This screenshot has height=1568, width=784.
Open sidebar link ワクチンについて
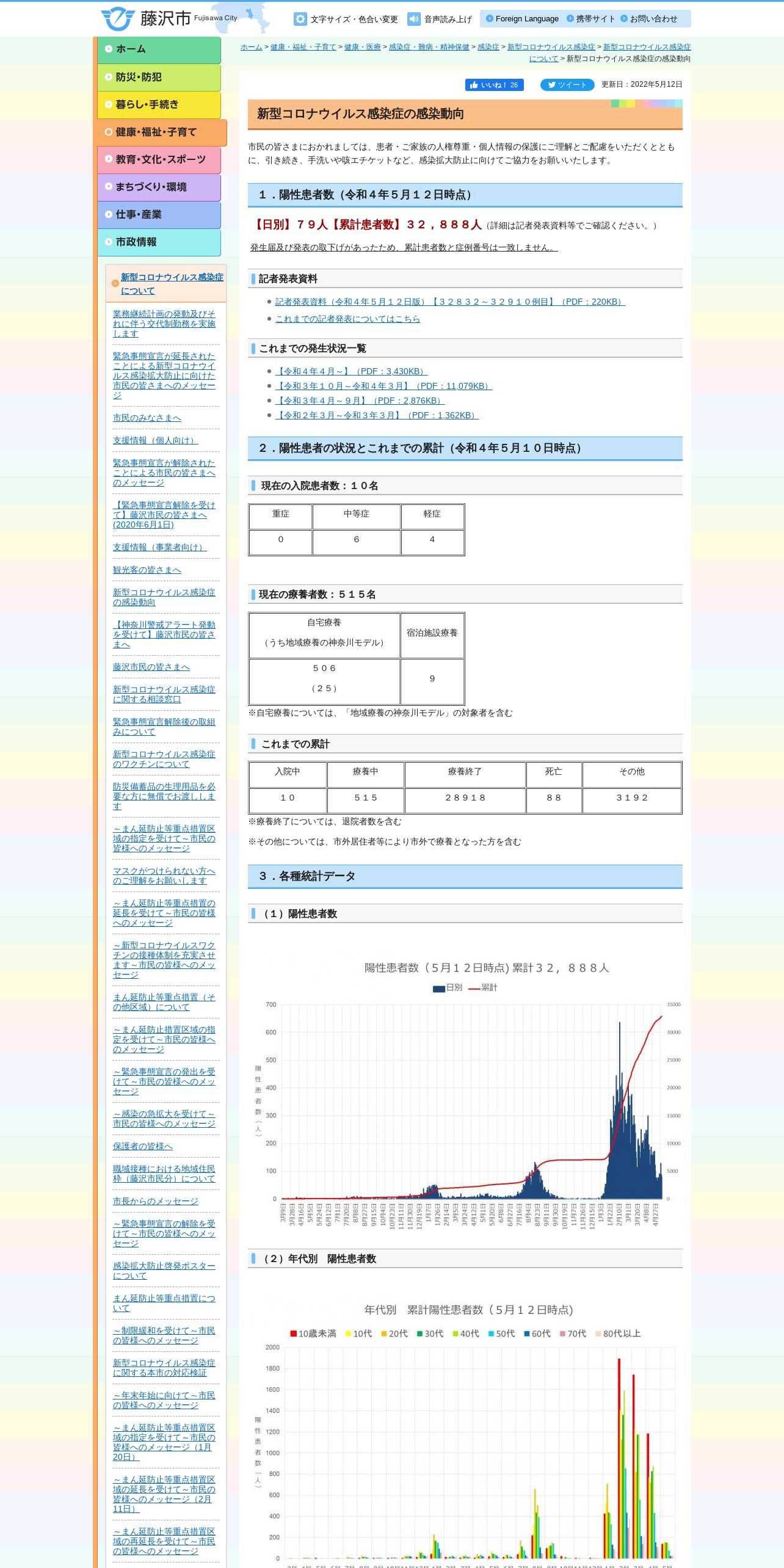pyautogui.click(x=164, y=760)
